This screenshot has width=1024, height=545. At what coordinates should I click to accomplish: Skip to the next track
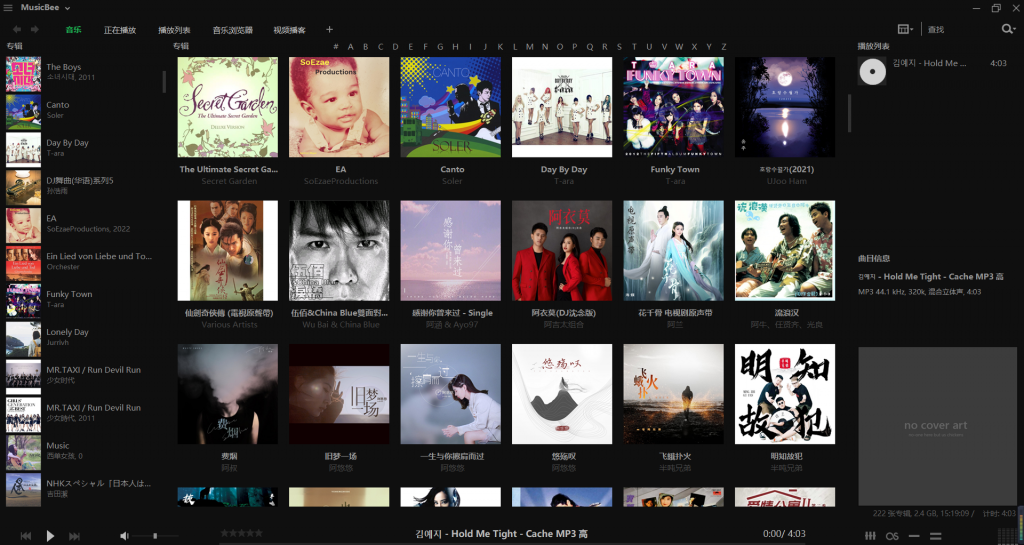click(74, 536)
